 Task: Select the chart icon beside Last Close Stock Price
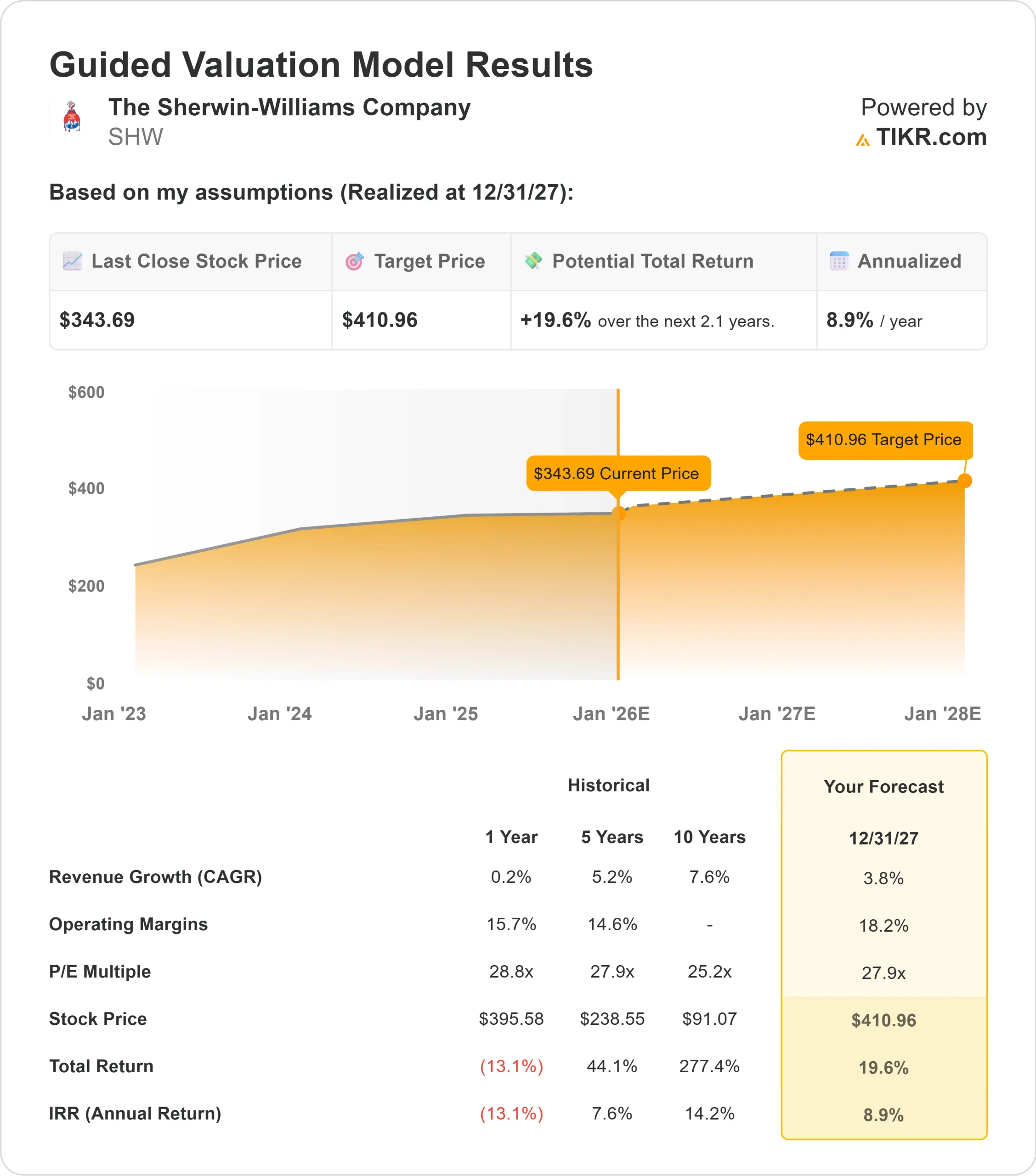pyautogui.click(x=72, y=260)
